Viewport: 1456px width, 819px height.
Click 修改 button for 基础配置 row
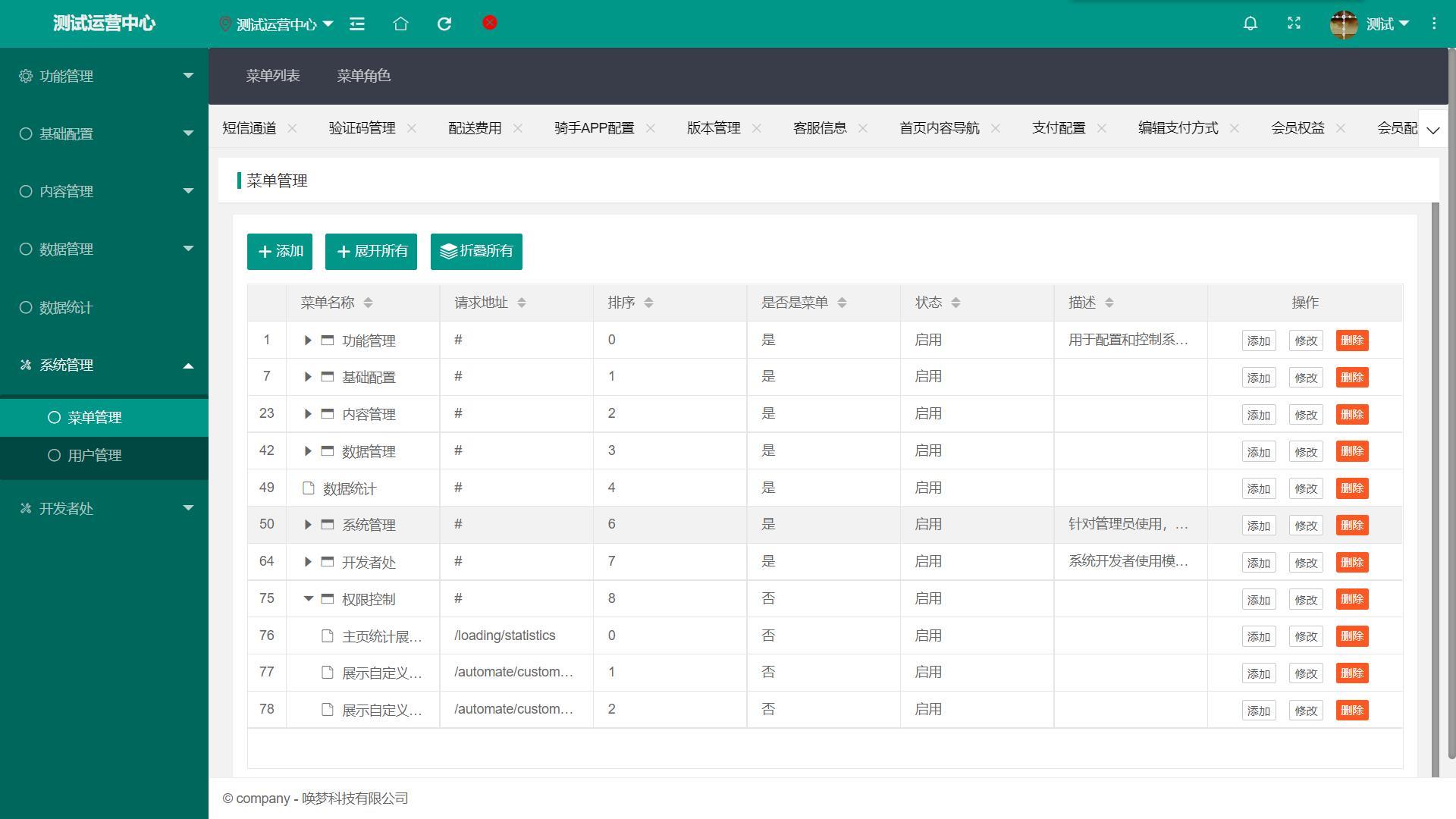click(1306, 377)
